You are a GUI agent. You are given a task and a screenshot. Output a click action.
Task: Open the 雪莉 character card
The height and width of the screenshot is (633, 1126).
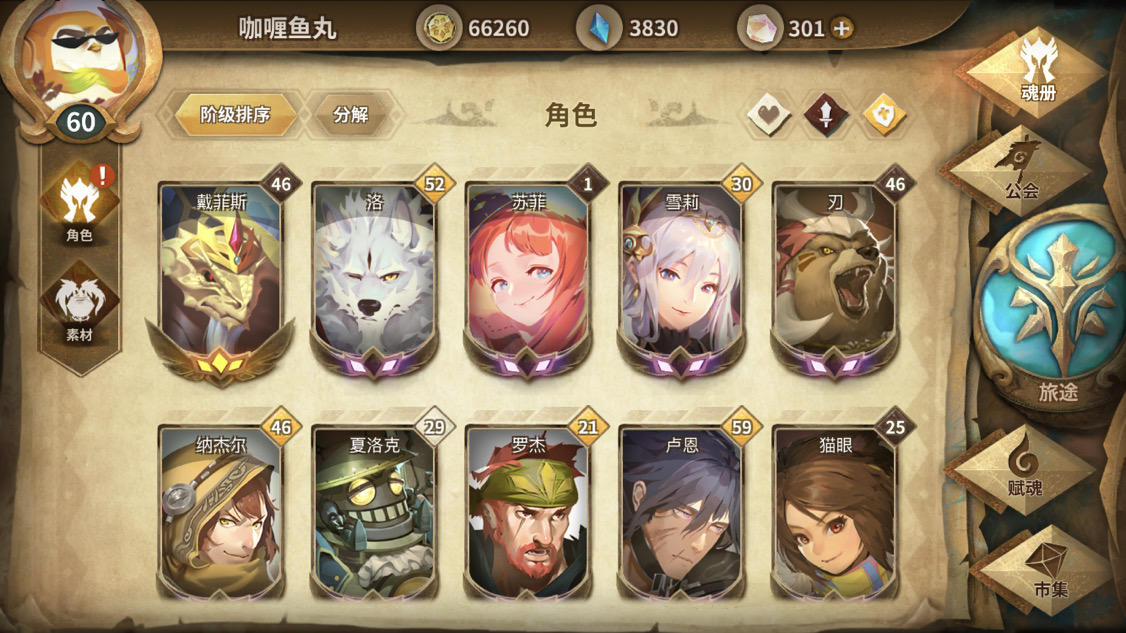point(681,277)
